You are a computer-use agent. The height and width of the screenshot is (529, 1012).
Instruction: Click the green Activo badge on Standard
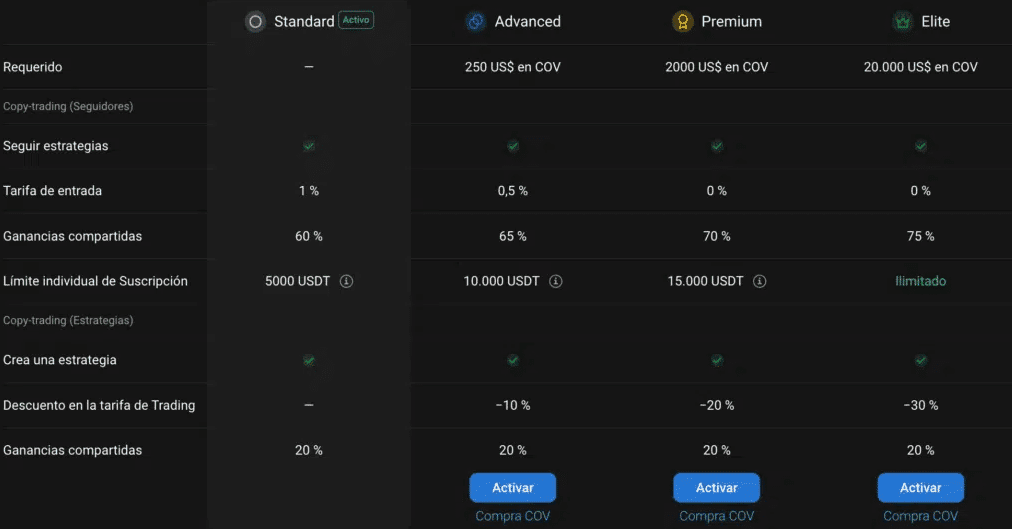click(x=356, y=20)
